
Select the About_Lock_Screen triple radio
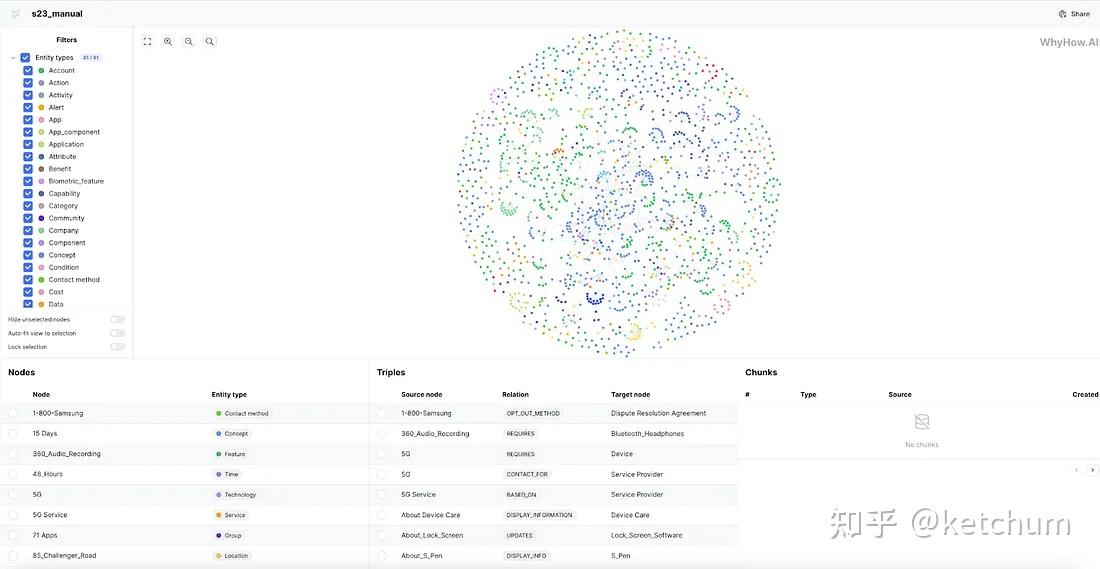(x=382, y=535)
